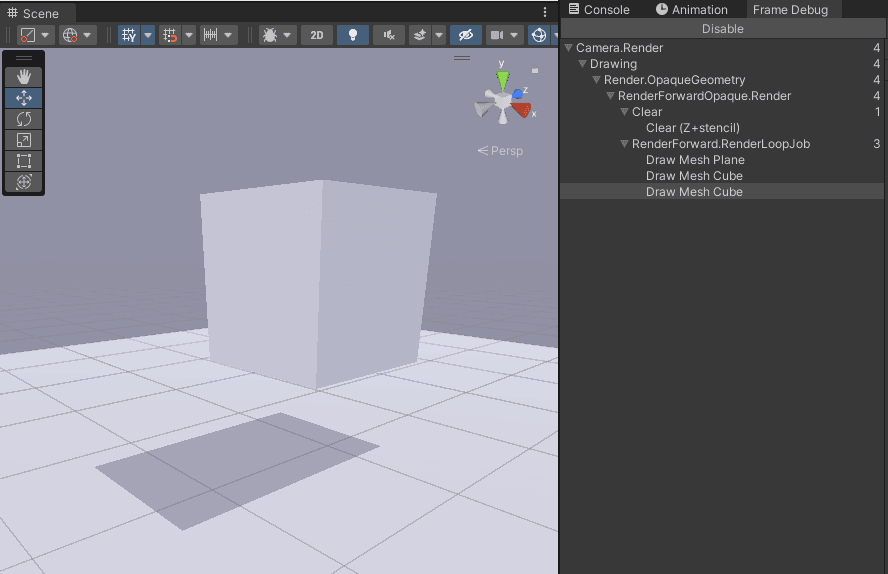Open scene camera settings dropdown
888x574 pixels.
click(504, 35)
